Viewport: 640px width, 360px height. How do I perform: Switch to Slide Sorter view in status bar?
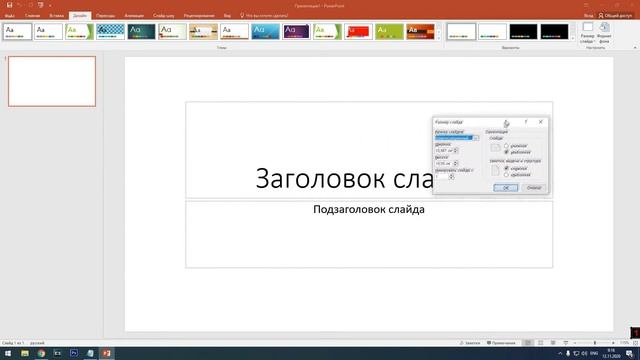540,343
